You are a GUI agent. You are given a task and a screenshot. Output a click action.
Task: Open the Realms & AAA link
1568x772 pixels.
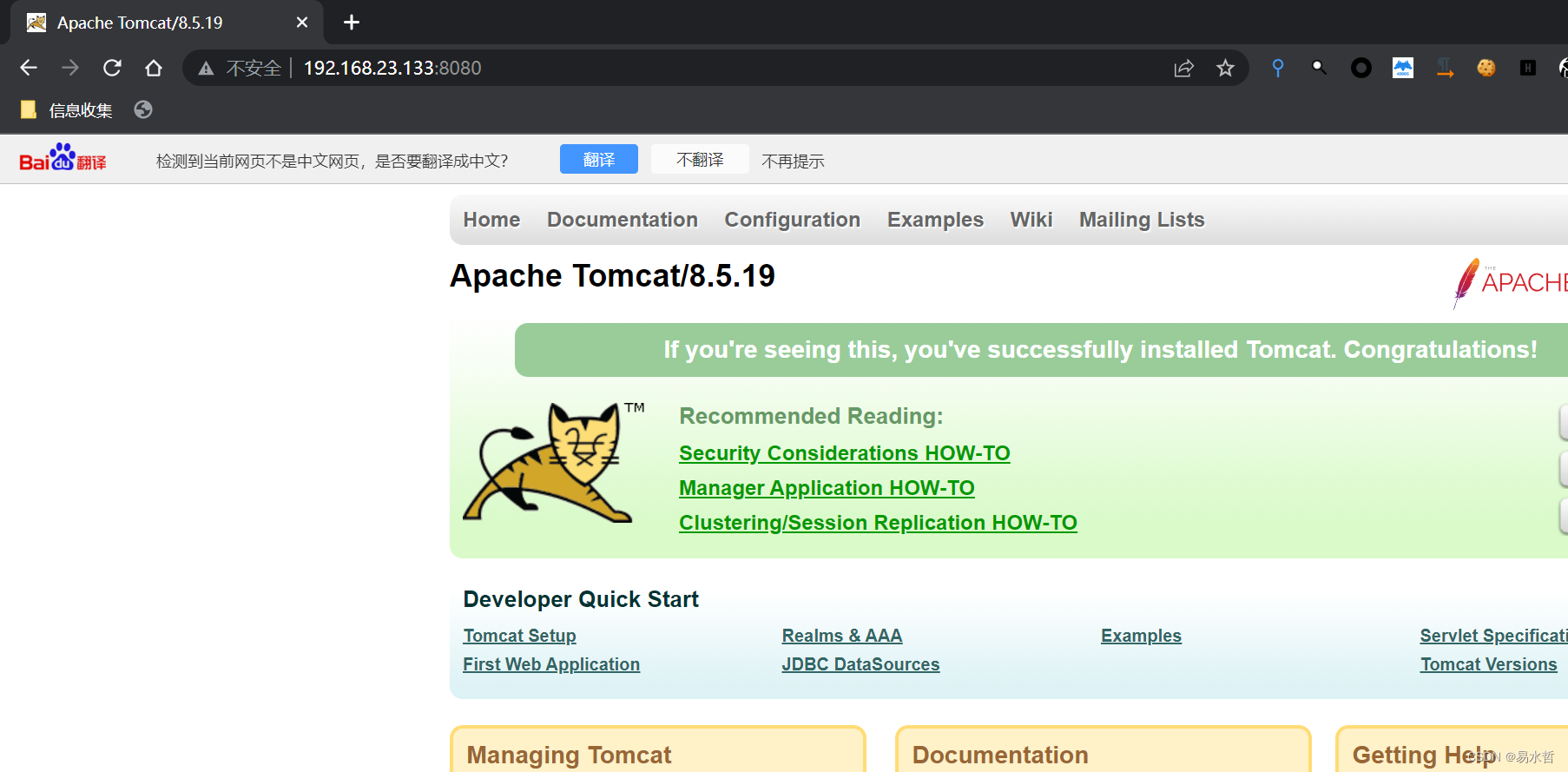coord(842,636)
